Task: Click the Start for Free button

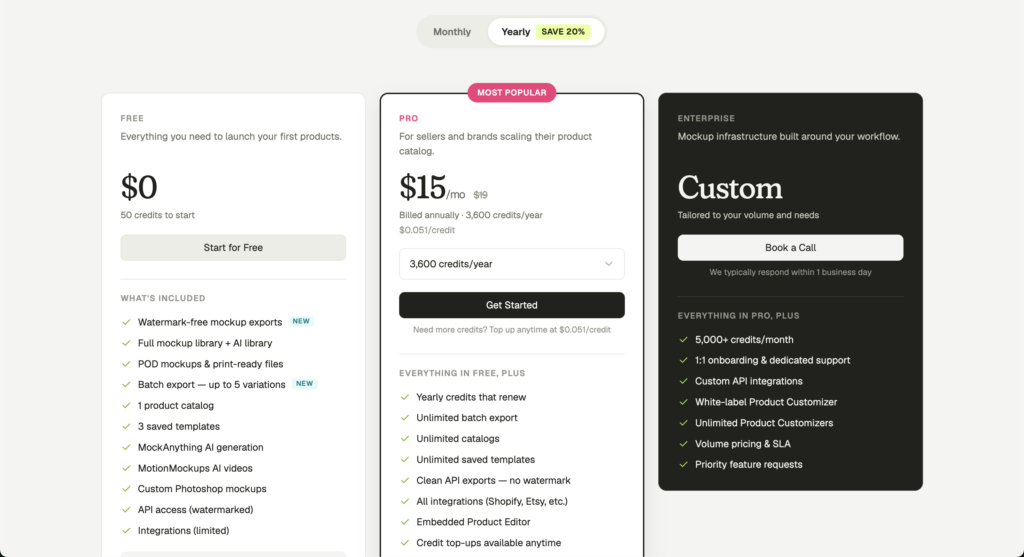Action: (x=233, y=247)
